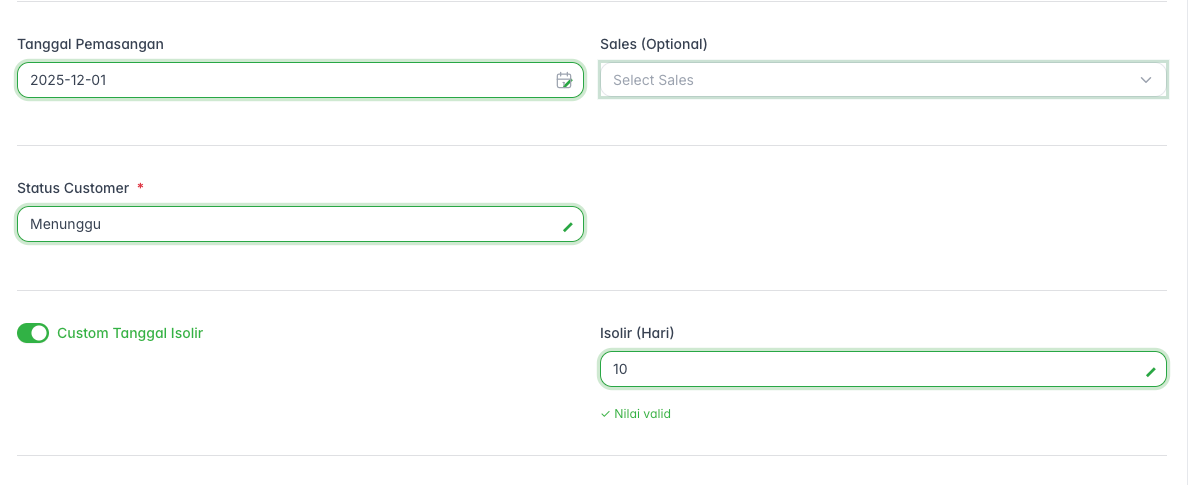Viewport: 1188px width, 485px height.
Task: Click the green Custom Tanggal Isolir label text
Action: point(130,333)
